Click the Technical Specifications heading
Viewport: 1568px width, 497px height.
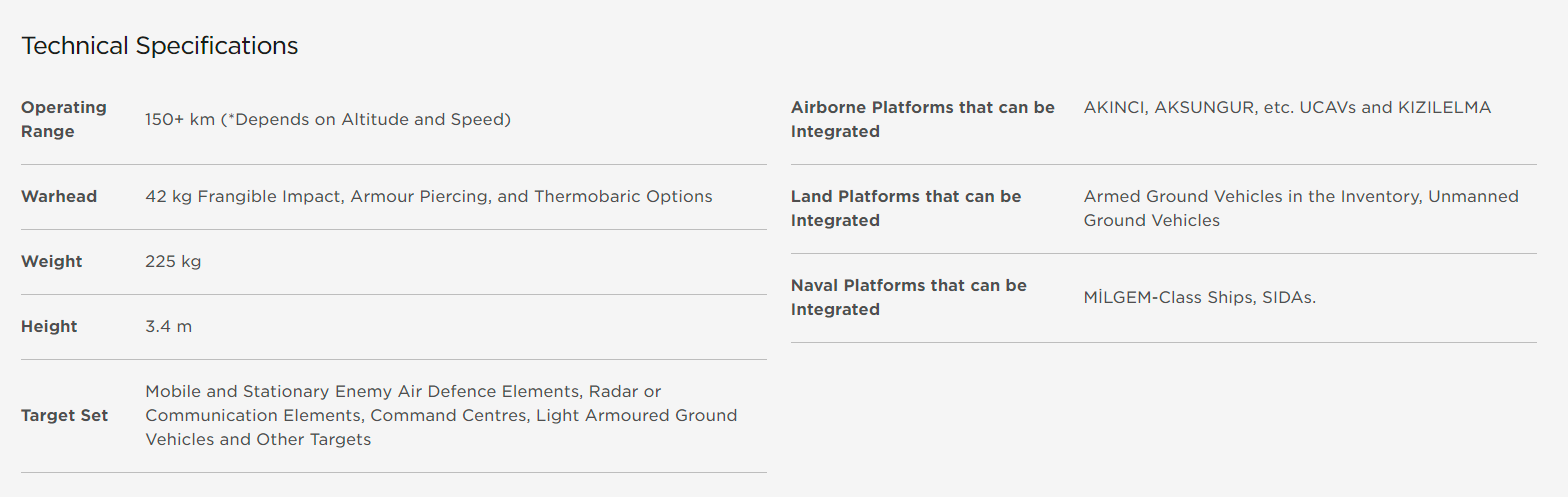point(160,46)
